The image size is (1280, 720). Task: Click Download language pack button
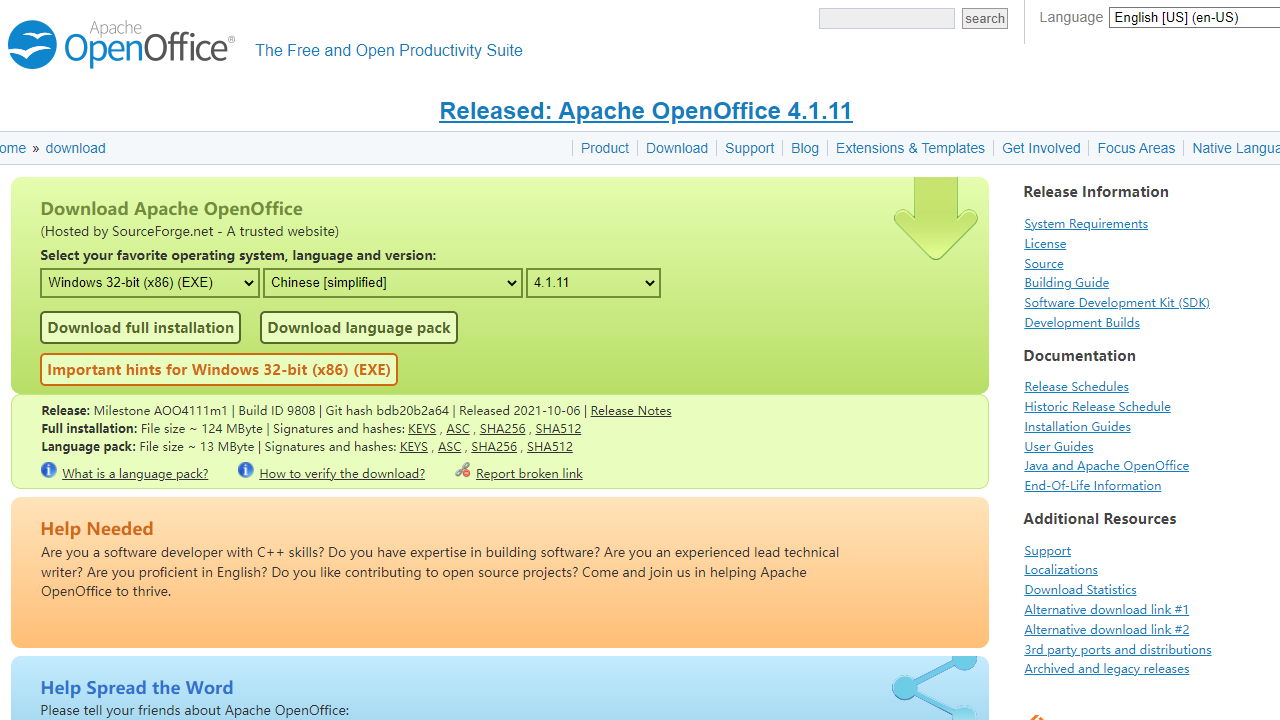359,328
